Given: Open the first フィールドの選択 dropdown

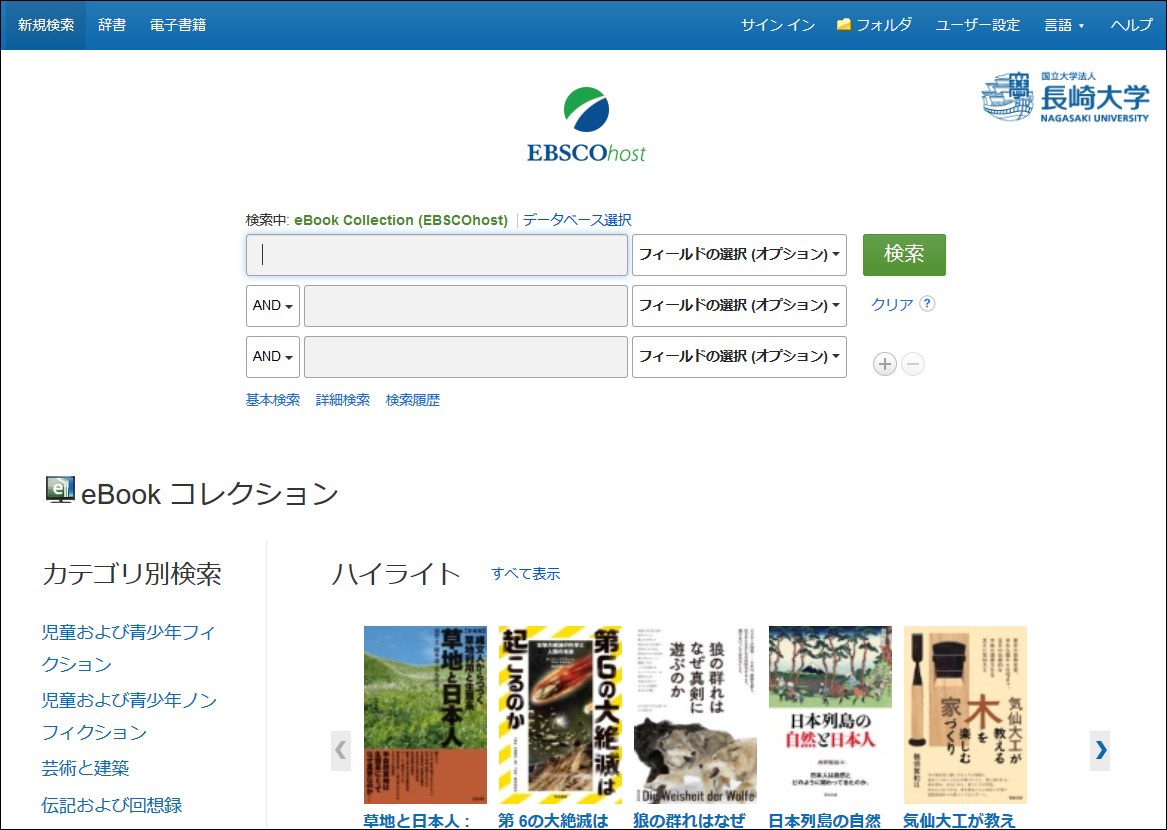Looking at the screenshot, I should pyautogui.click(x=739, y=255).
